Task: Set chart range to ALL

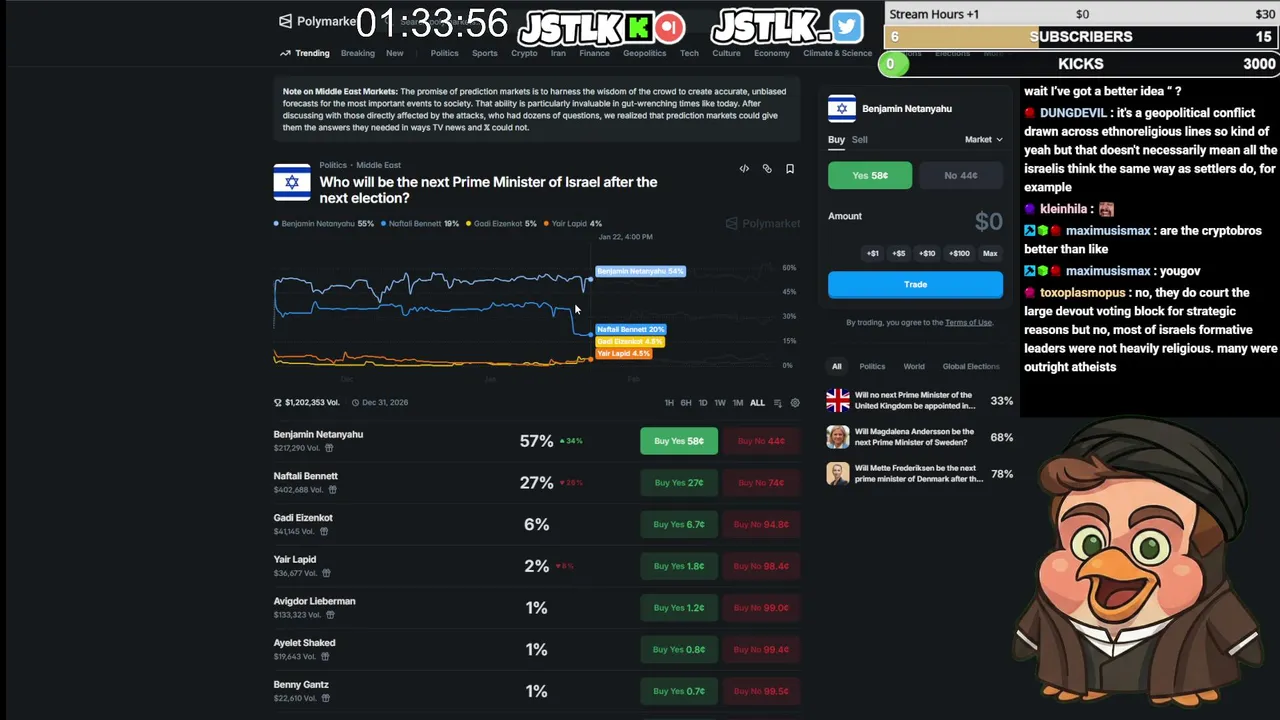Action: [757, 403]
